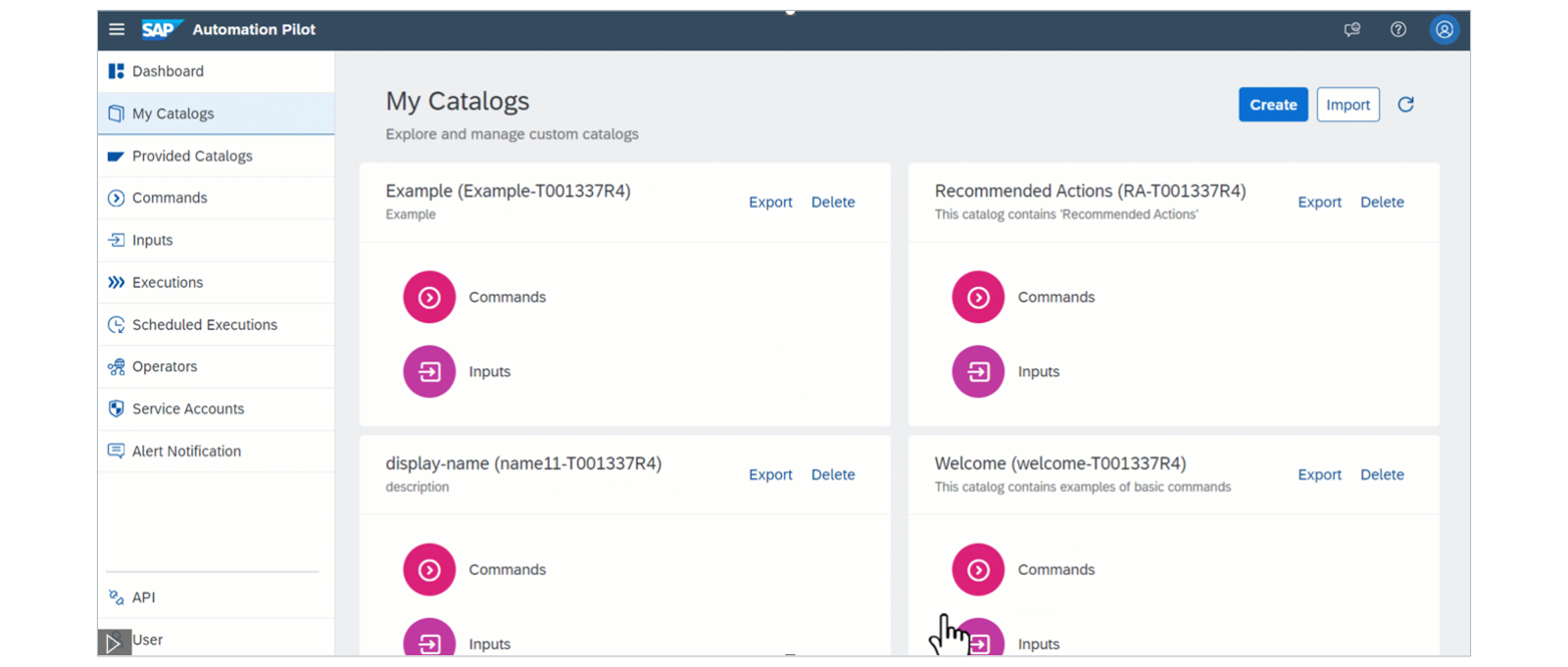This screenshot has height=667, width=1568.
Task: Open Commands icon in Example catalog
Action: click(429, 297)
